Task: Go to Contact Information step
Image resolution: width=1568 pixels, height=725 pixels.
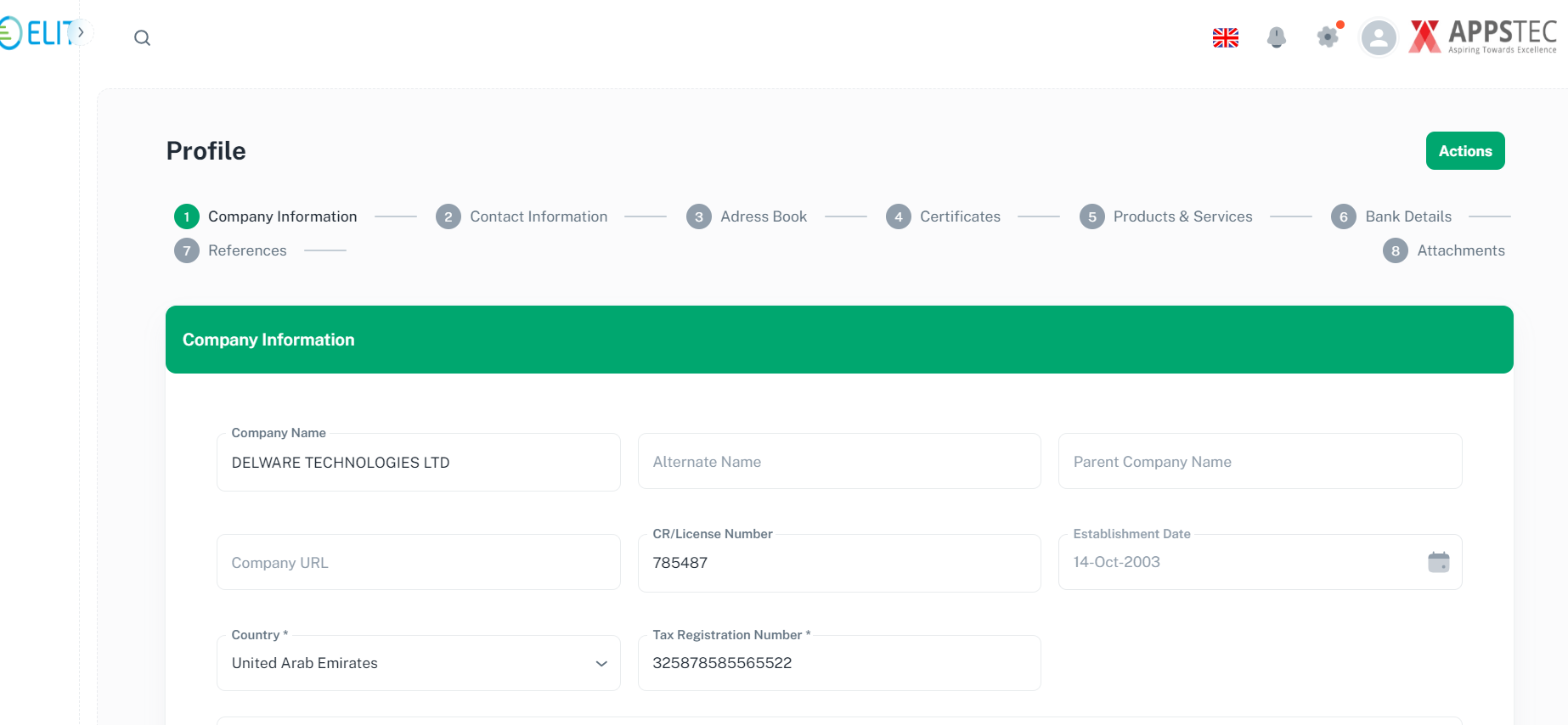Action: 538,216
